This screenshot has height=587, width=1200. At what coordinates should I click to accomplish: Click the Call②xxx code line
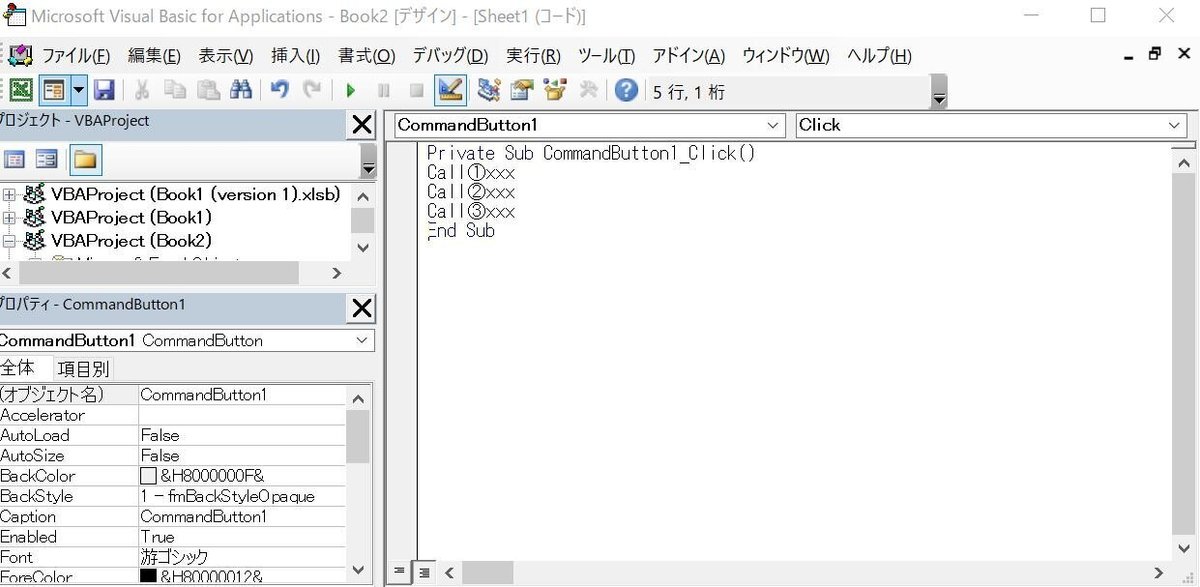(x=471, y=192)
